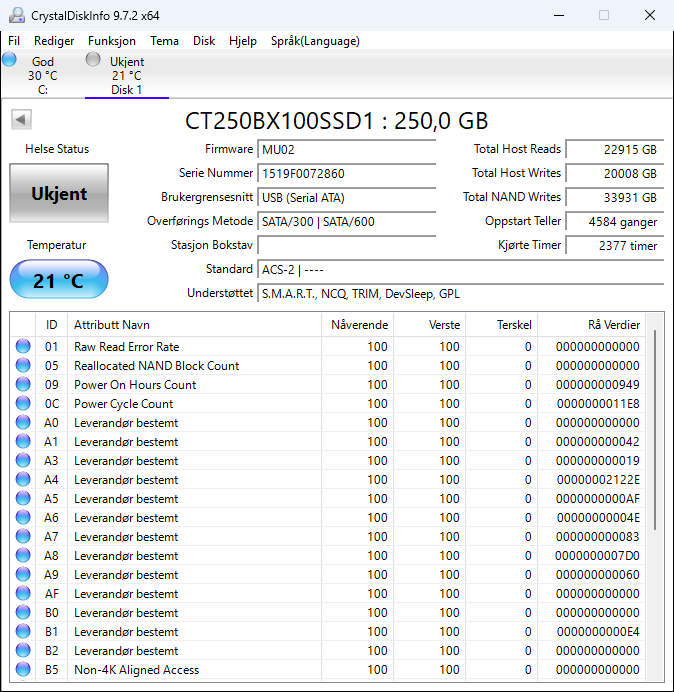This screenshot has height=692, width=674.
Task: Click the Verste column header
Action: [x=429, y=325]
